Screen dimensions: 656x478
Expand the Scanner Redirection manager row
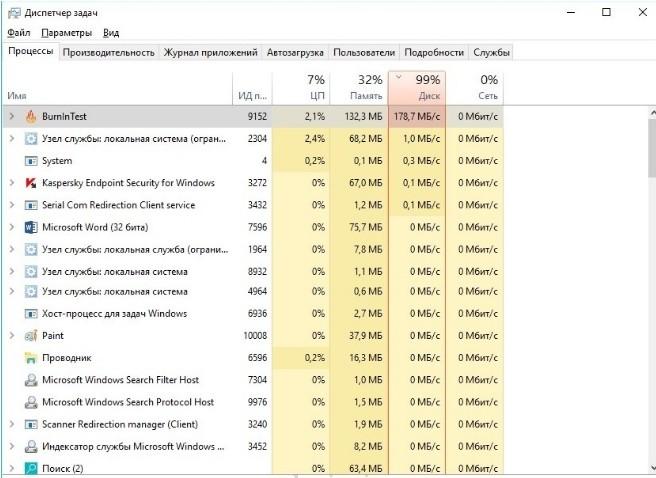click(12, 424)
